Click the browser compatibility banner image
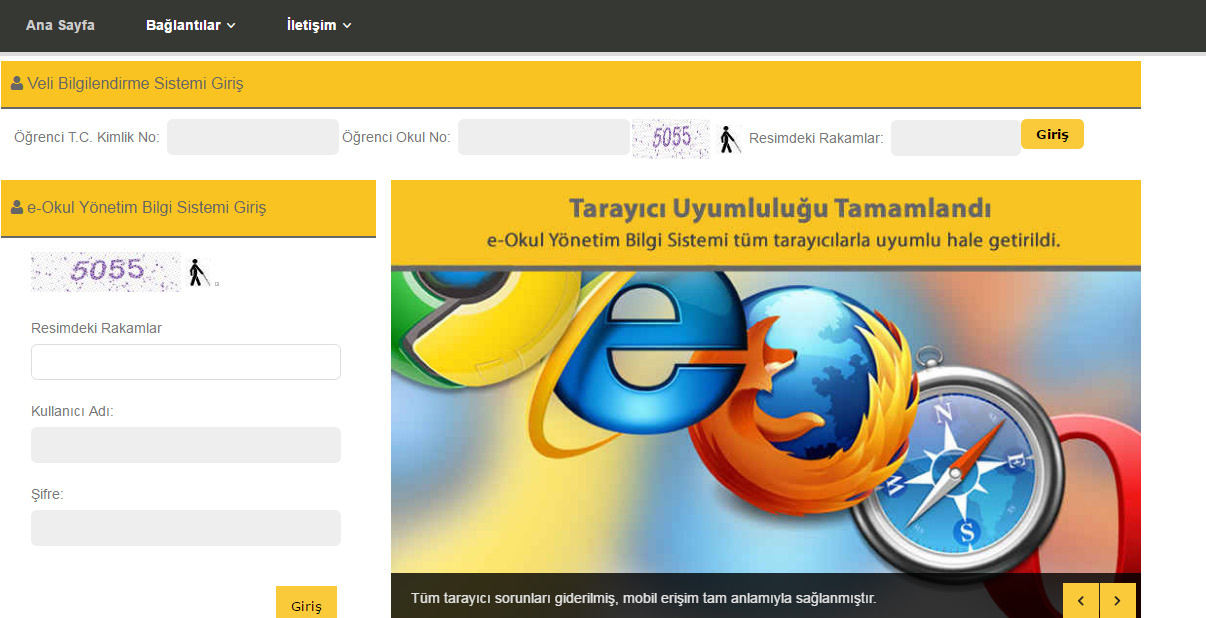Viewport: 1206px width, 618px height. [x=765, y=420]
